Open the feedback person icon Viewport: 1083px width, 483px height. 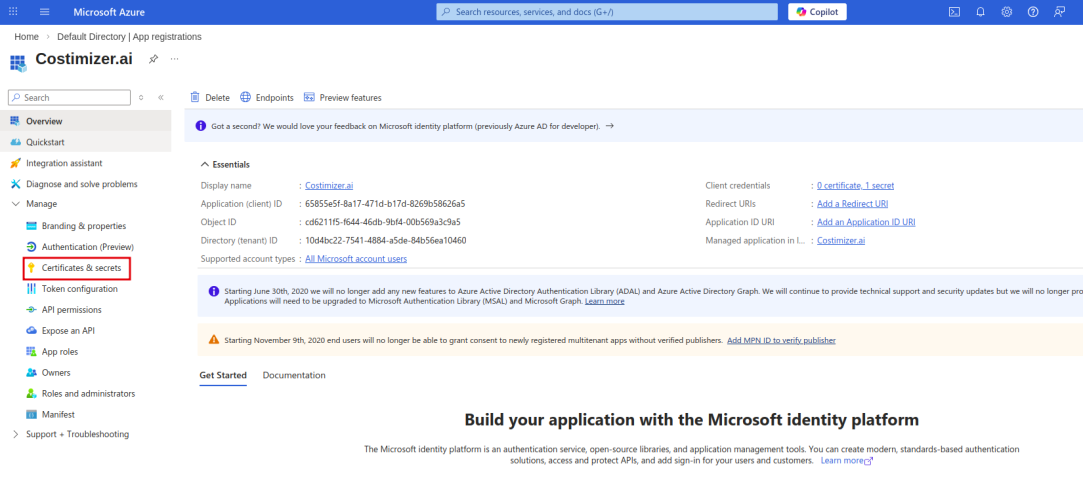pyautogui.click(x=1060, y=12)
